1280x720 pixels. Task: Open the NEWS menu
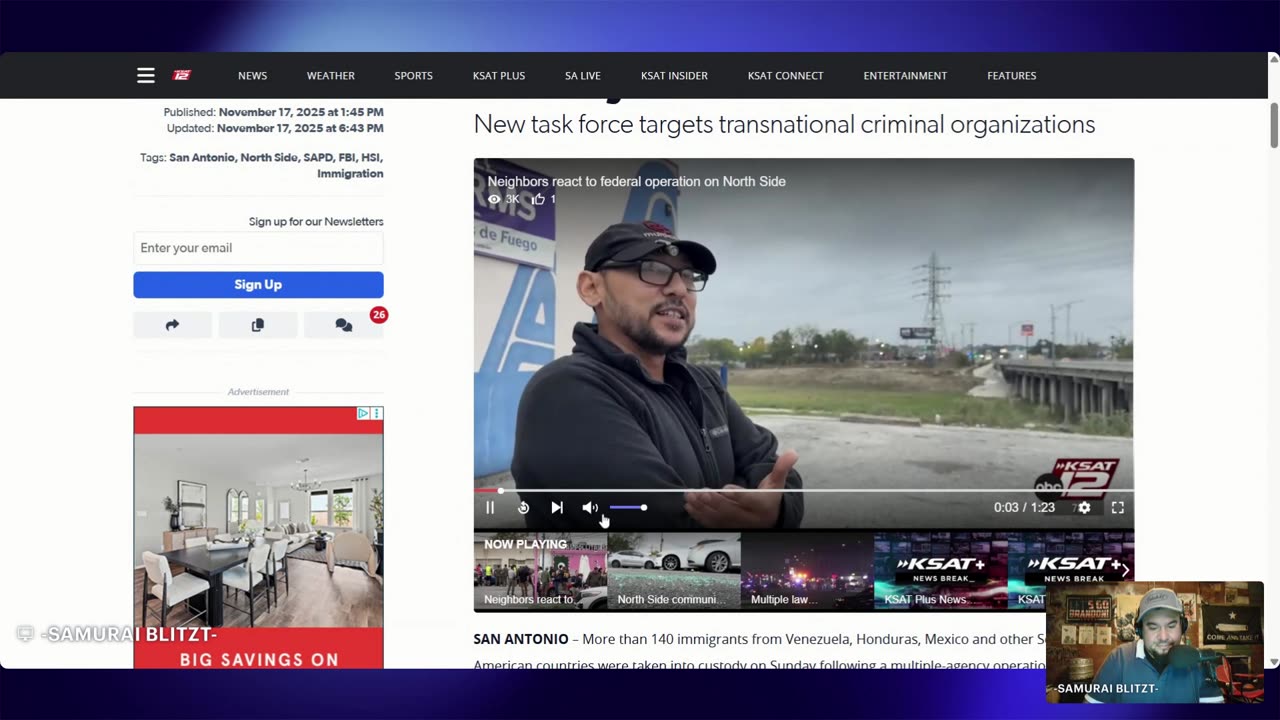[252, 76]
